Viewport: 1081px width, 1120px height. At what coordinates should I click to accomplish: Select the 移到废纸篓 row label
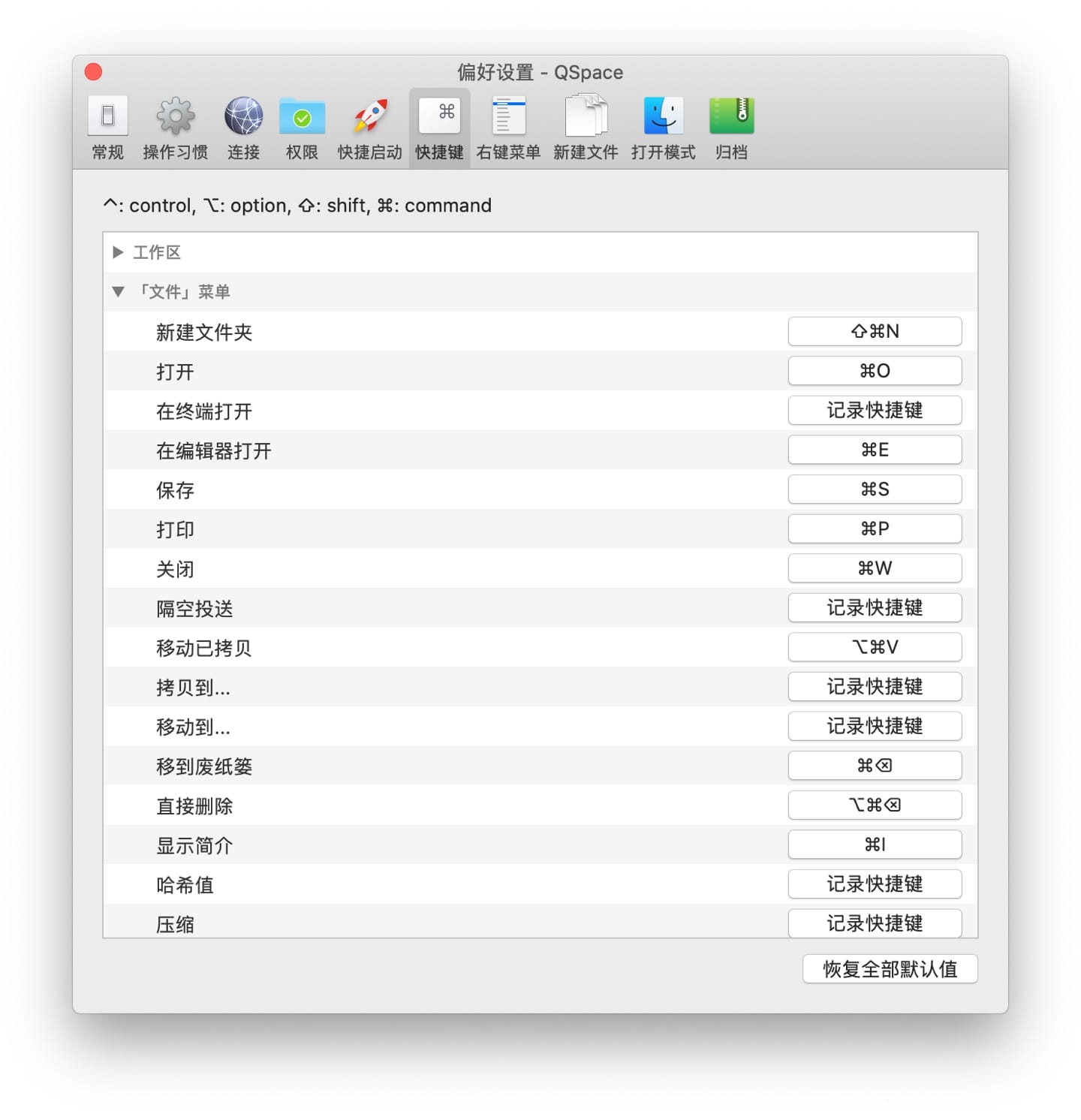click(204, 766)
